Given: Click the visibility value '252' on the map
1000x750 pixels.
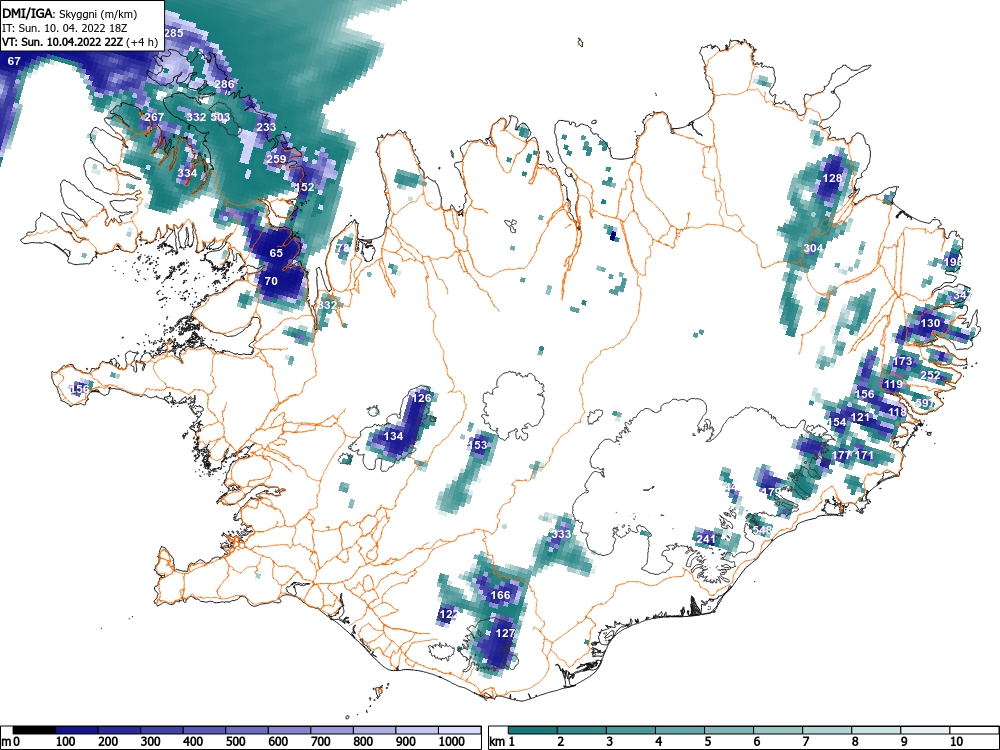Looking at the screenshot, I should [x=930, y=375].
